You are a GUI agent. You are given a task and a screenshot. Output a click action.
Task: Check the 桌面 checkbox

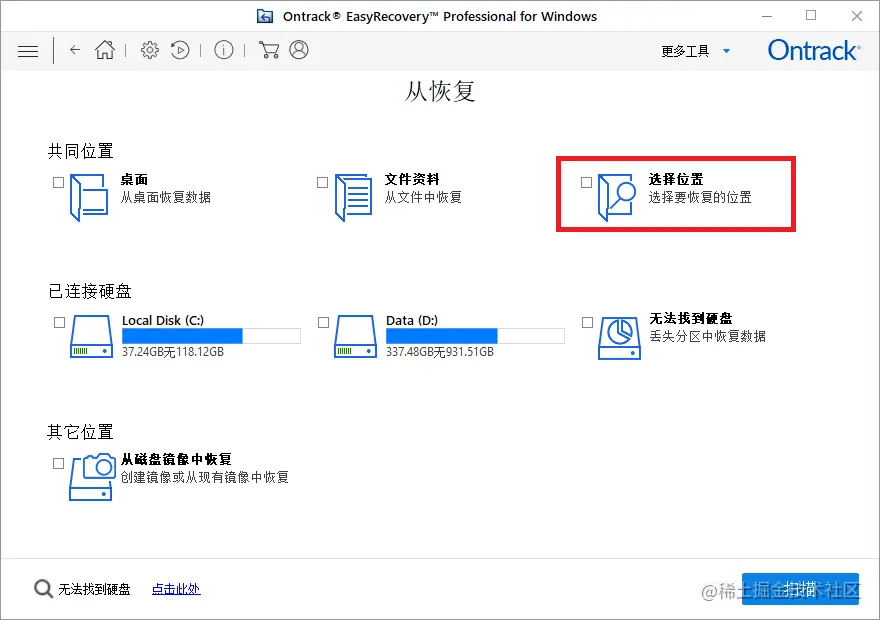(58, 182)
